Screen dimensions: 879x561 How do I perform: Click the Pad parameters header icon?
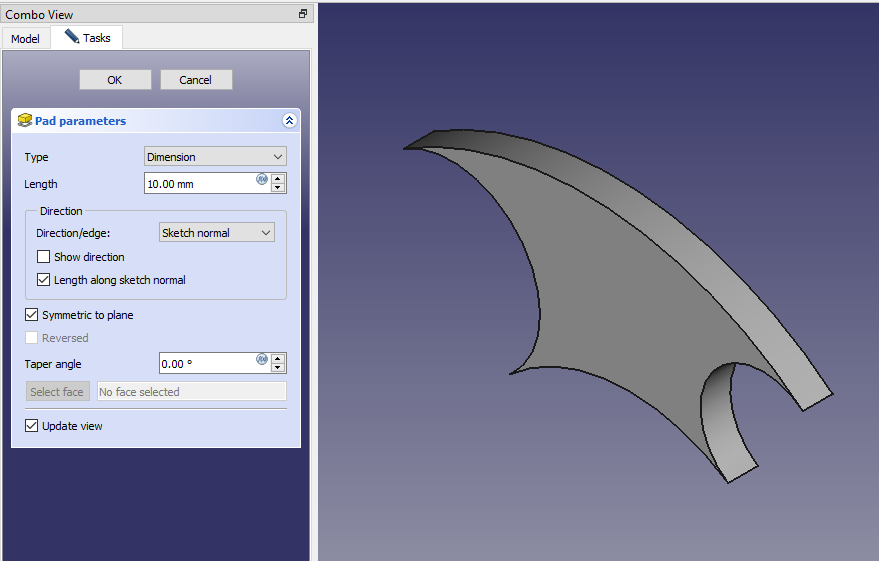pos(25,121)
